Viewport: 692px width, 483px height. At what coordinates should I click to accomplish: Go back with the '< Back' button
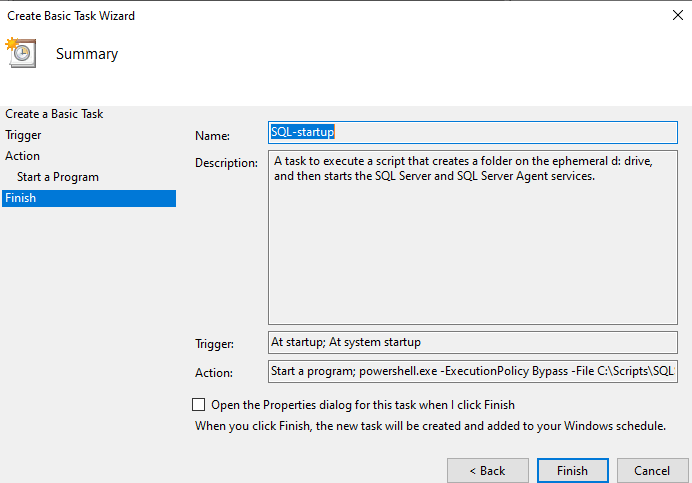point(488,470)
